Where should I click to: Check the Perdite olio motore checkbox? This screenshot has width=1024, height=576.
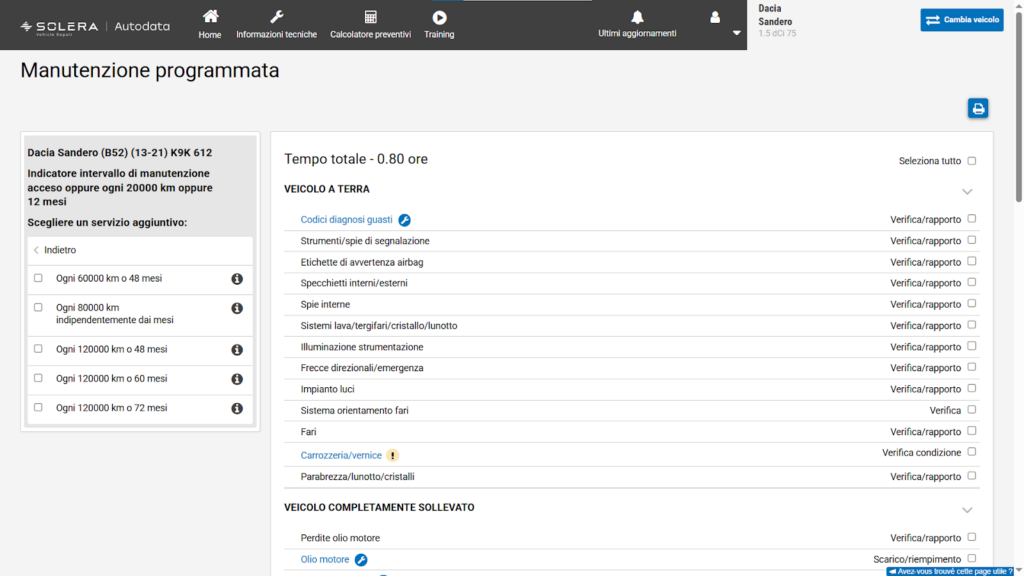point(972,537)
